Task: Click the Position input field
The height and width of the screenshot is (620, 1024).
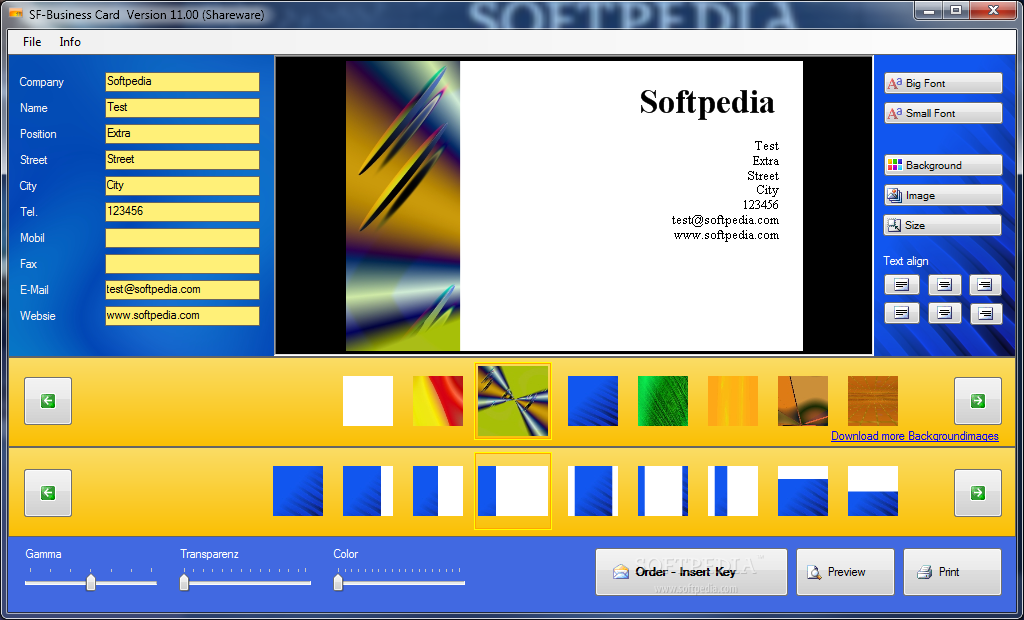Action: [182, 134]
